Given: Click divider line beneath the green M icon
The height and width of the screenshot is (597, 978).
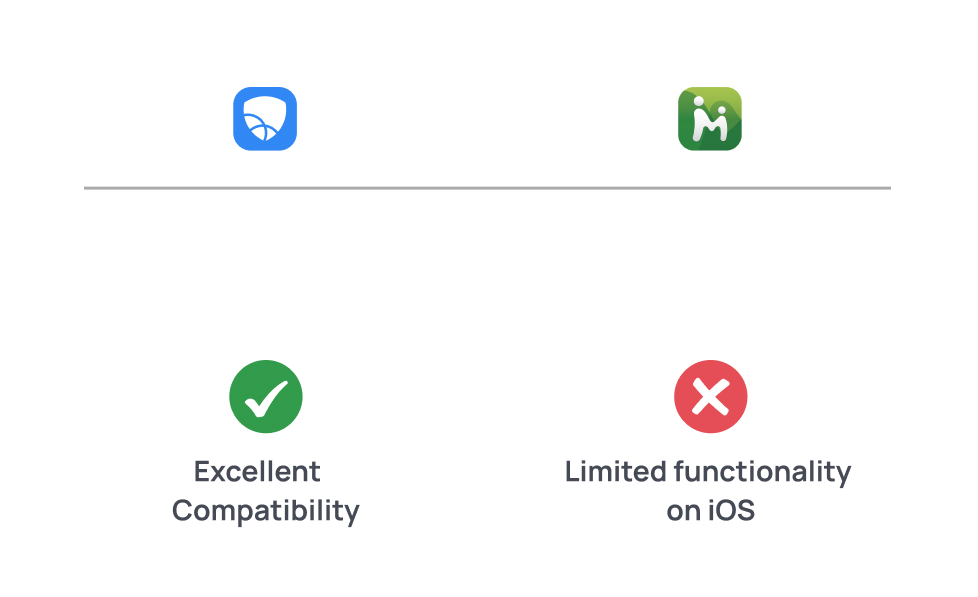Looking at the screenshot, I should [709, 187].
